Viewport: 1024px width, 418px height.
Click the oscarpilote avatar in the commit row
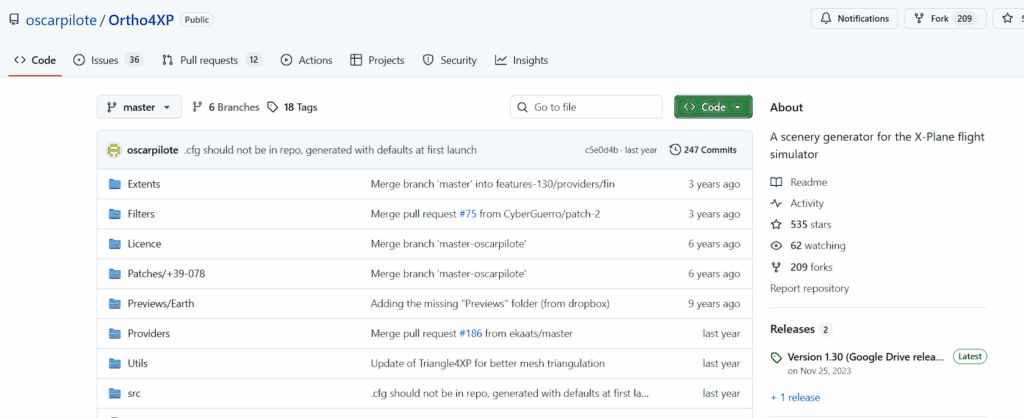114,150
